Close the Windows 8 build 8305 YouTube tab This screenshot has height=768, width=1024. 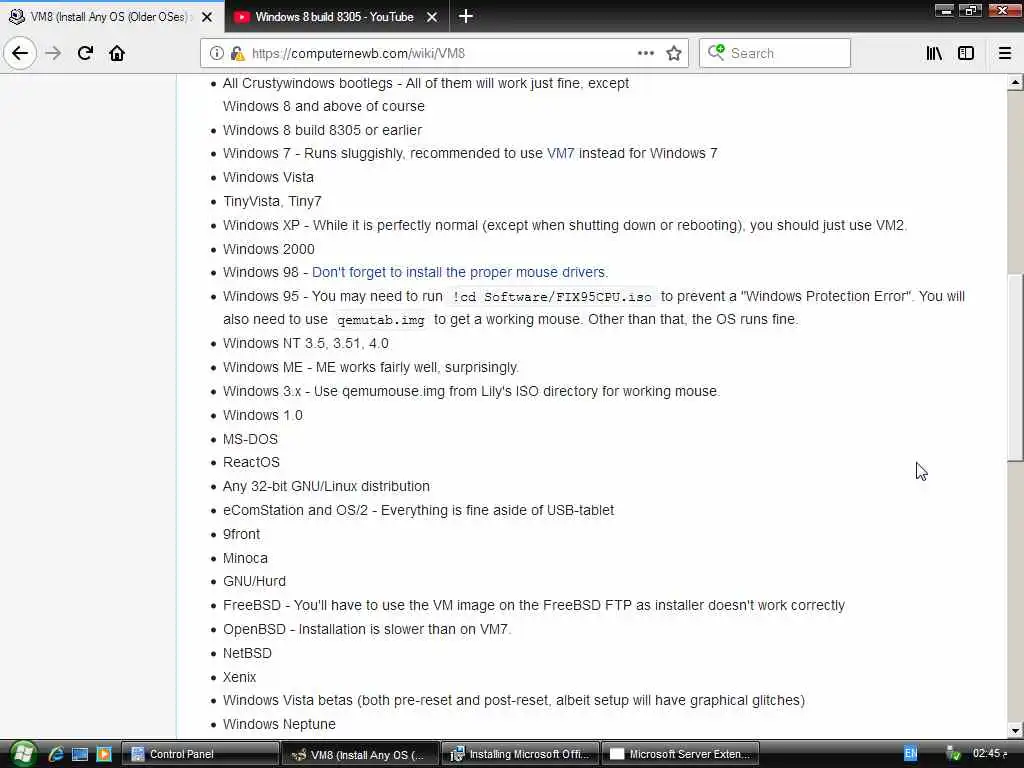point(432,17)
